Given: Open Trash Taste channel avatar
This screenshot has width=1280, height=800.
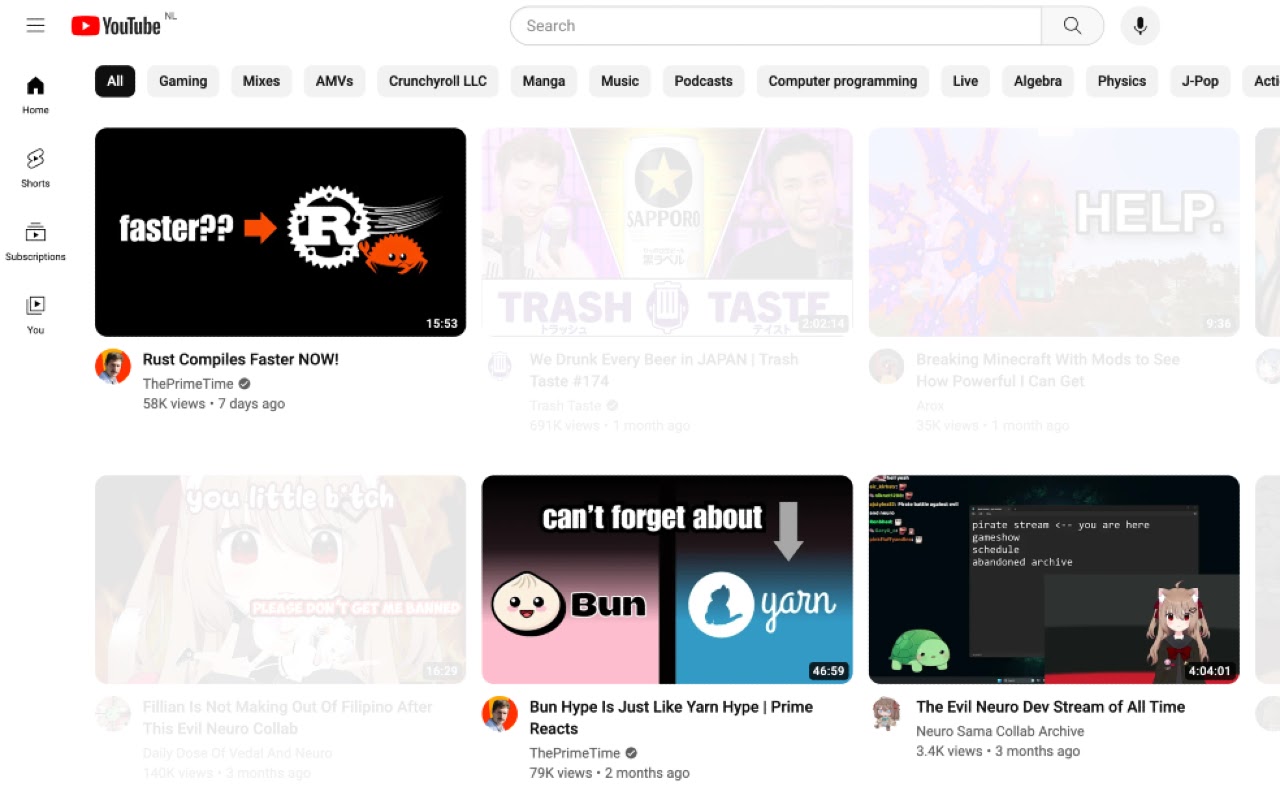Looking at the screenshot, I should (500, 366).
